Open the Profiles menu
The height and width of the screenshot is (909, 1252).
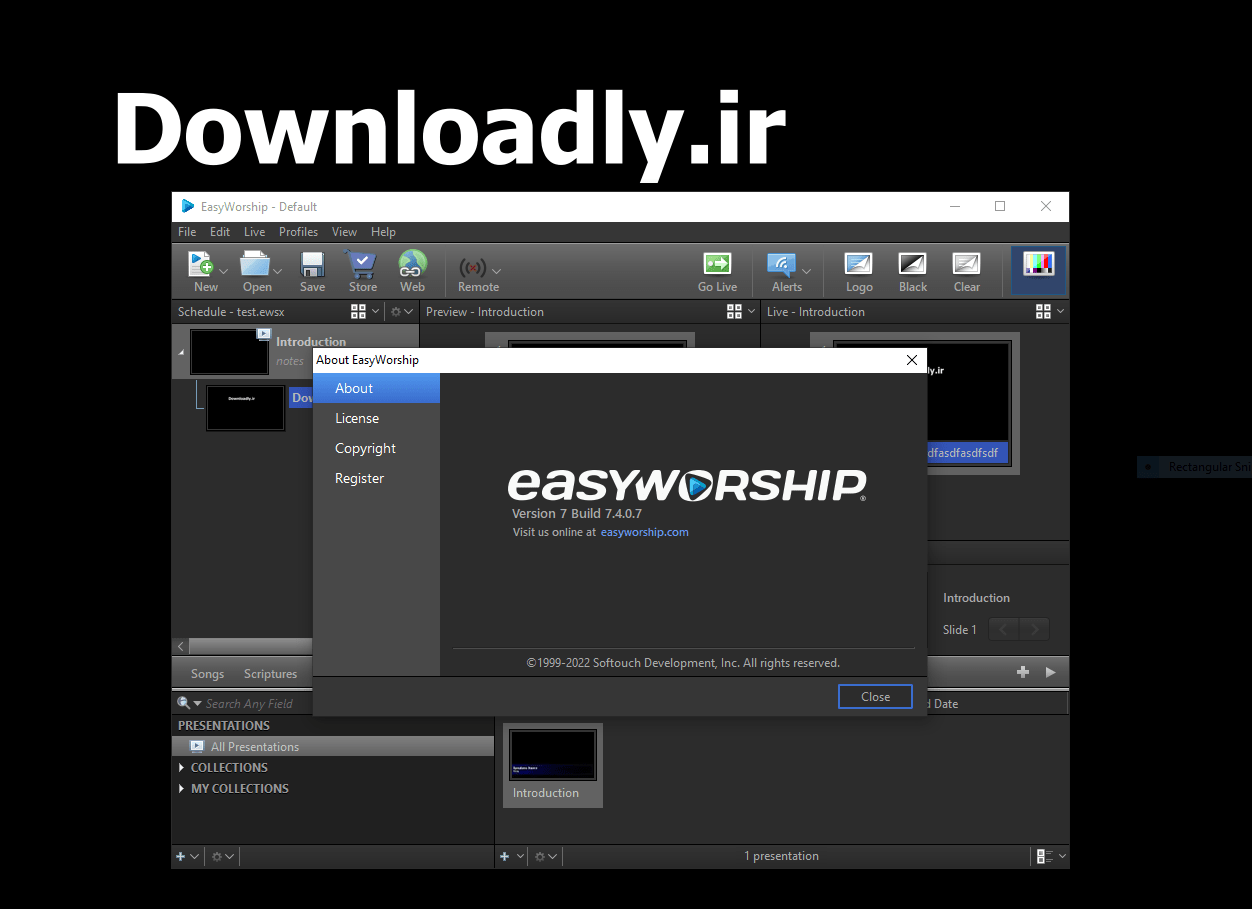click(x=298, y=232)
